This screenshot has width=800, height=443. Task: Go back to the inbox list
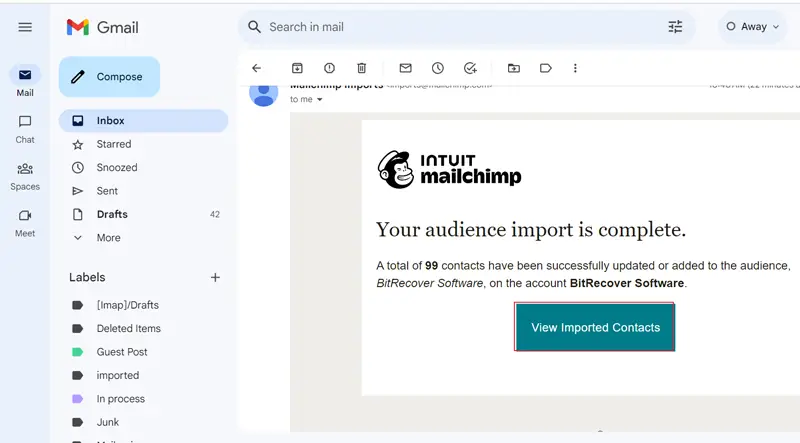(256, 68)
